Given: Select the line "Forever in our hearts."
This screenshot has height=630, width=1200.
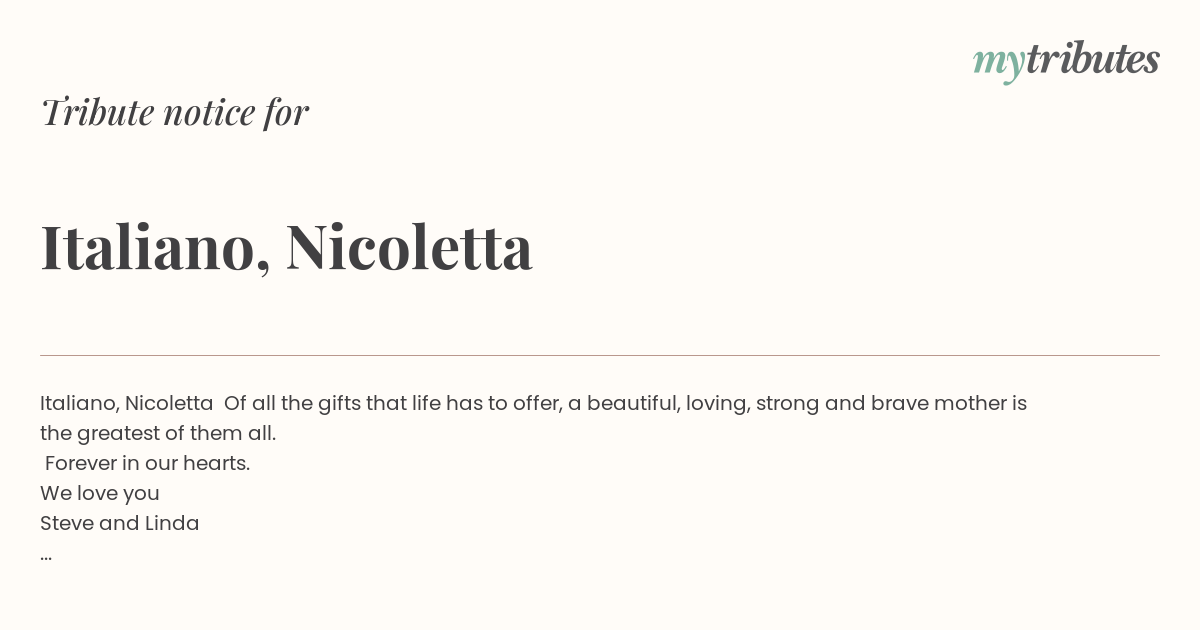Looking at the screenshot, I should coord(147,464).
